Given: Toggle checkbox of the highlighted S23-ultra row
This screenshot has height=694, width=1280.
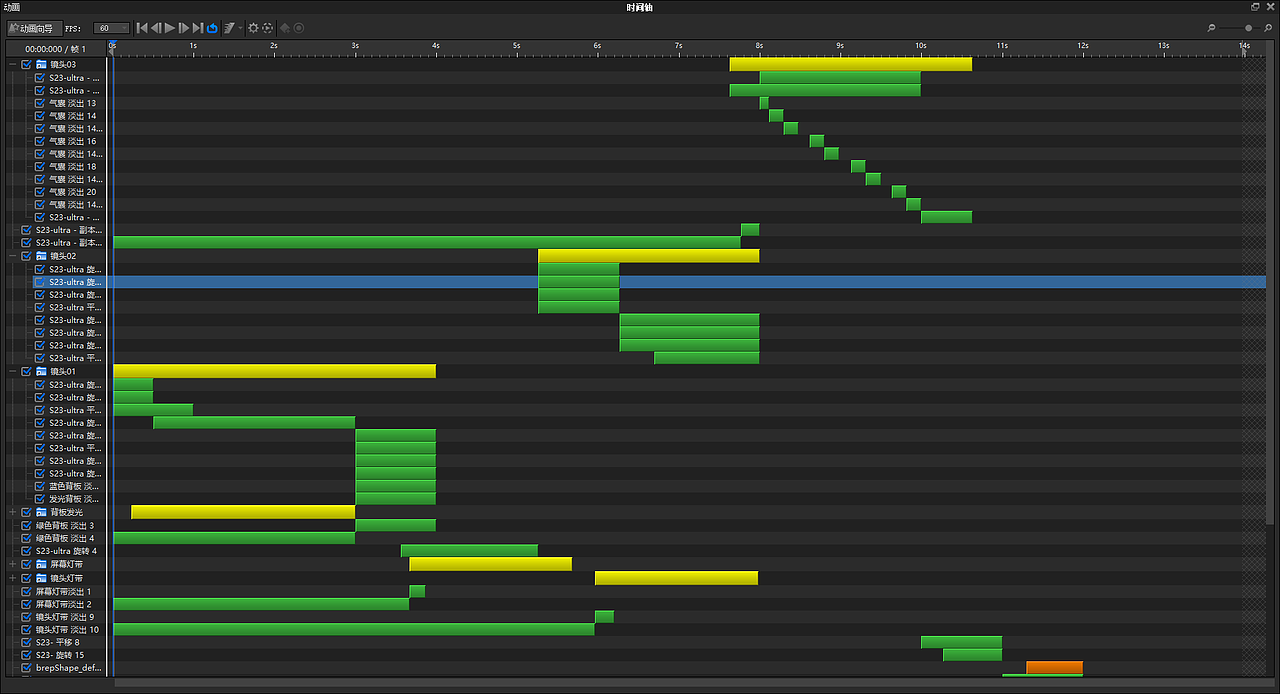Looking at the screenshot, I should tap(41, 282).
